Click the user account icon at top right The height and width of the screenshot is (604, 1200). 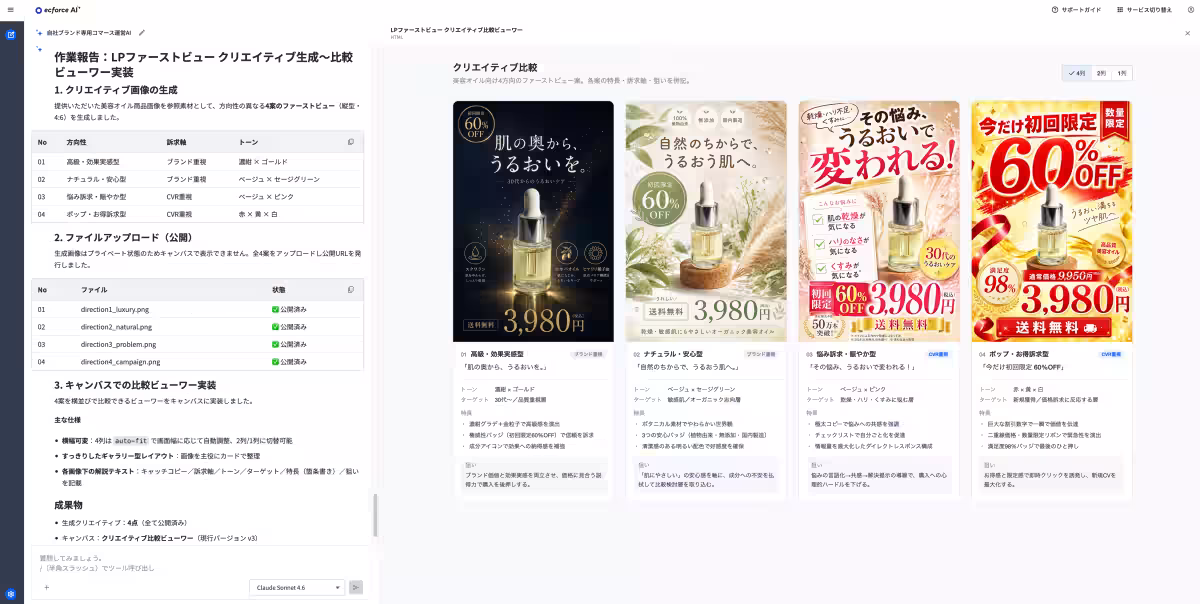(1190, 9)
